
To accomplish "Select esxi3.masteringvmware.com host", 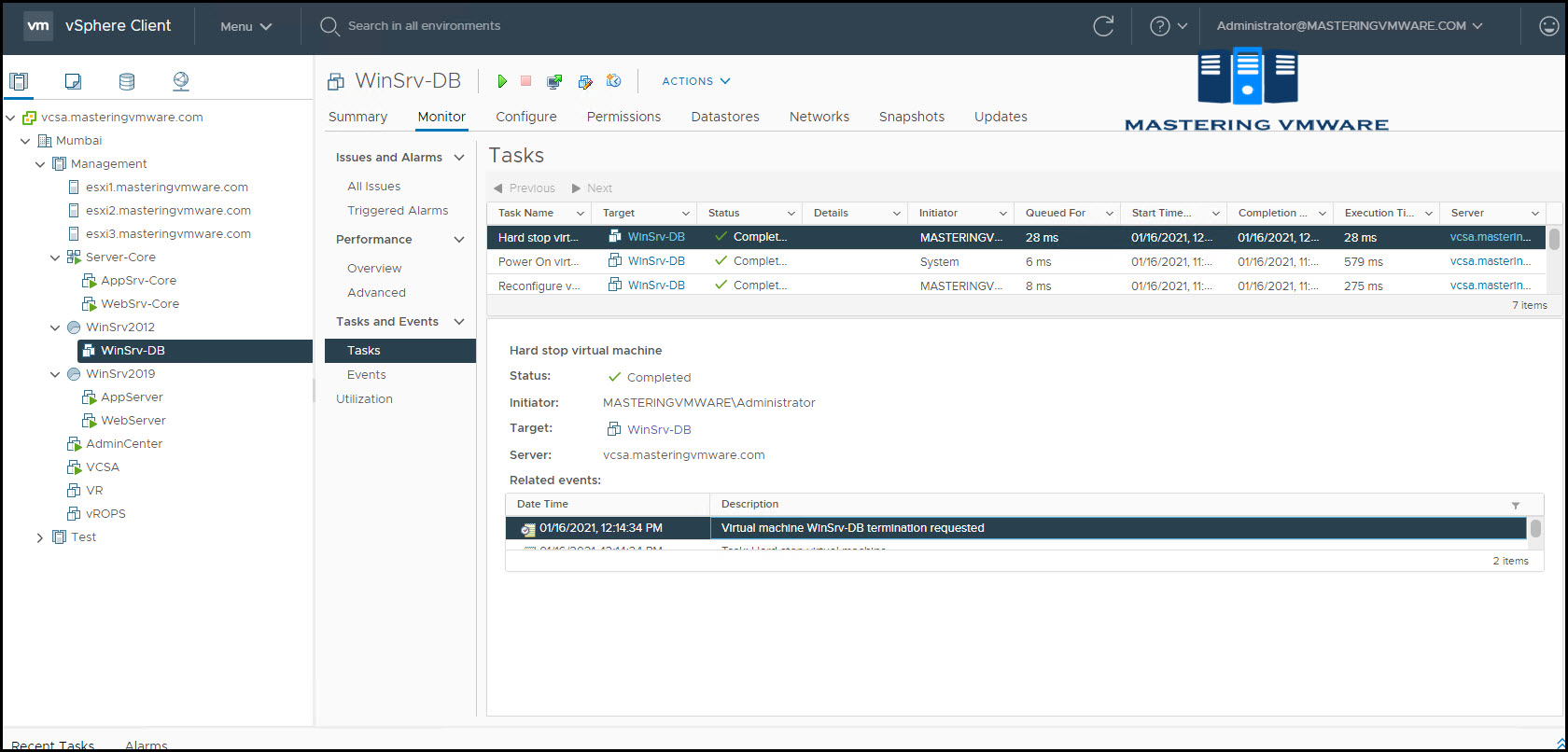I will click(x=168, y=234).
